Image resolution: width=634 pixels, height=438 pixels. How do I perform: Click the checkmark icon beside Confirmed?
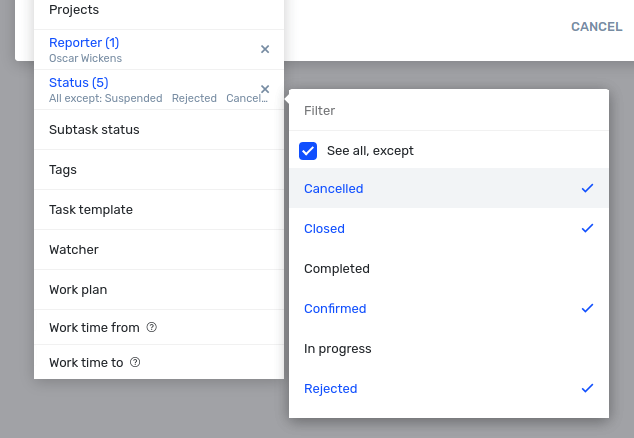tap(587, 308)
